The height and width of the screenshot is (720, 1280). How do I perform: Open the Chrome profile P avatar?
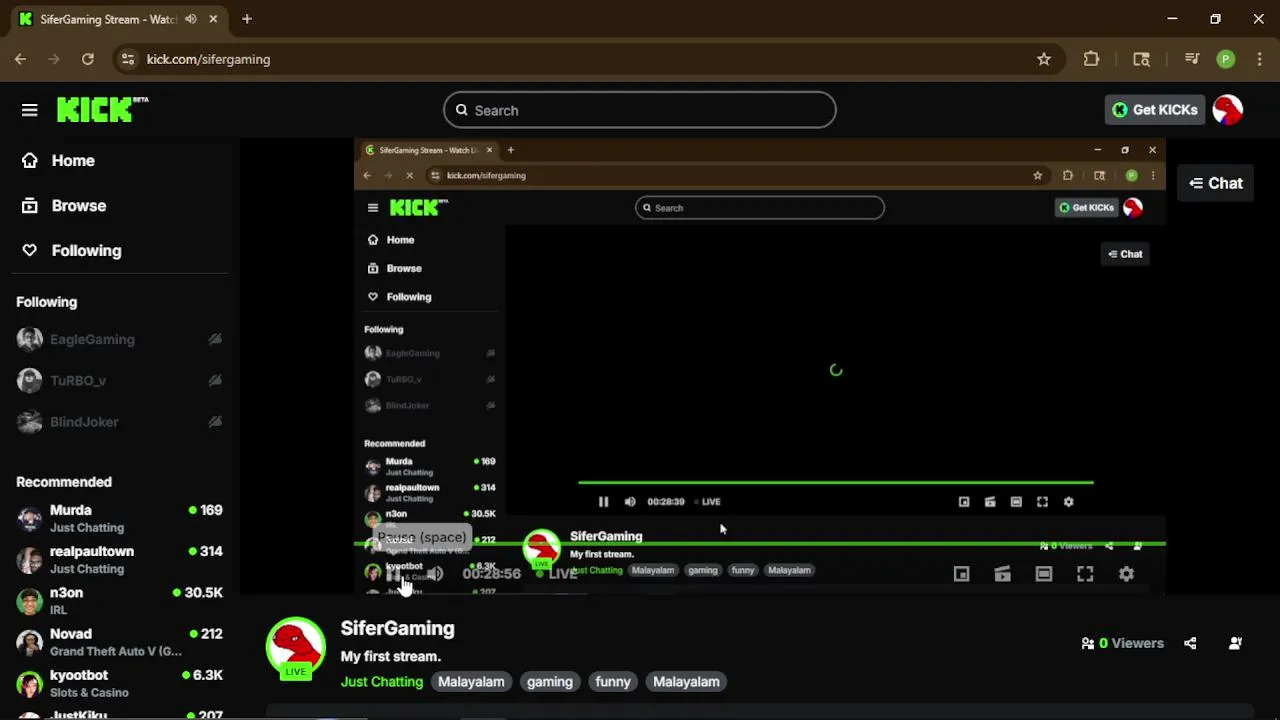click(x=1226, y=59)
